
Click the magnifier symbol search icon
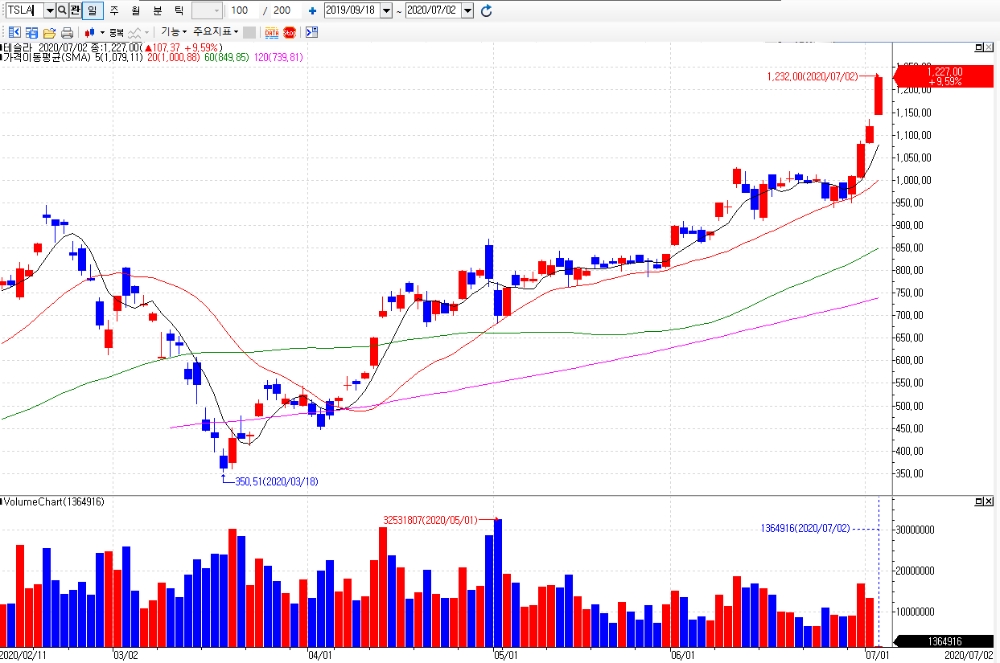62,10
